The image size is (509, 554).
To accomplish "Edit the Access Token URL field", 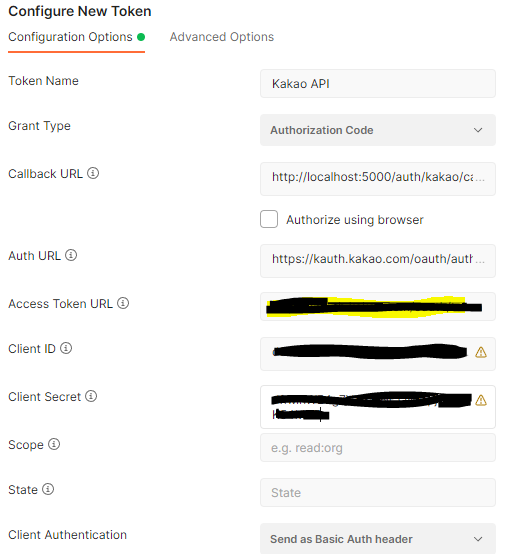I will pos(378,306).
